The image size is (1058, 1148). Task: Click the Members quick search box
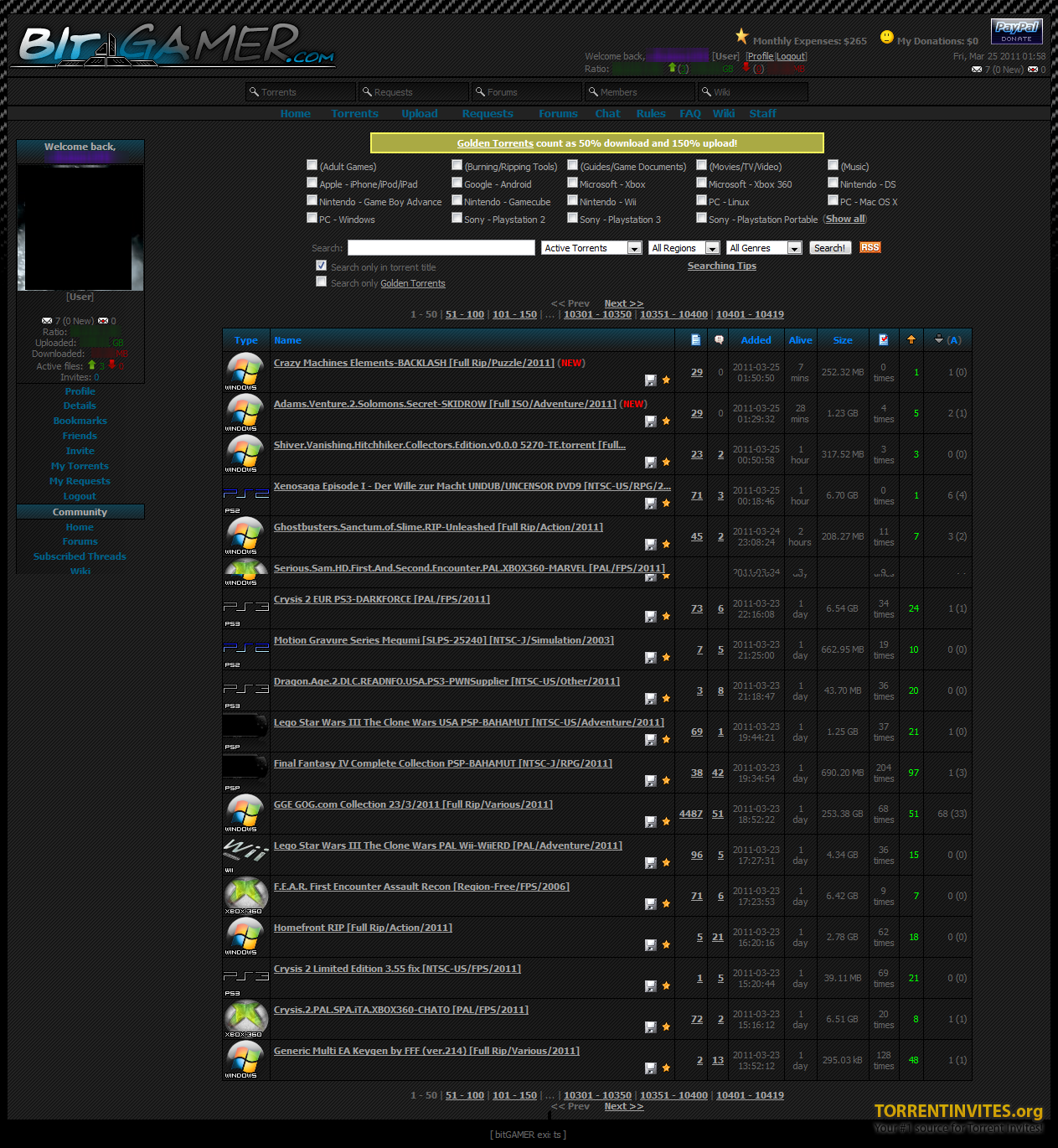tap(641, 92)
